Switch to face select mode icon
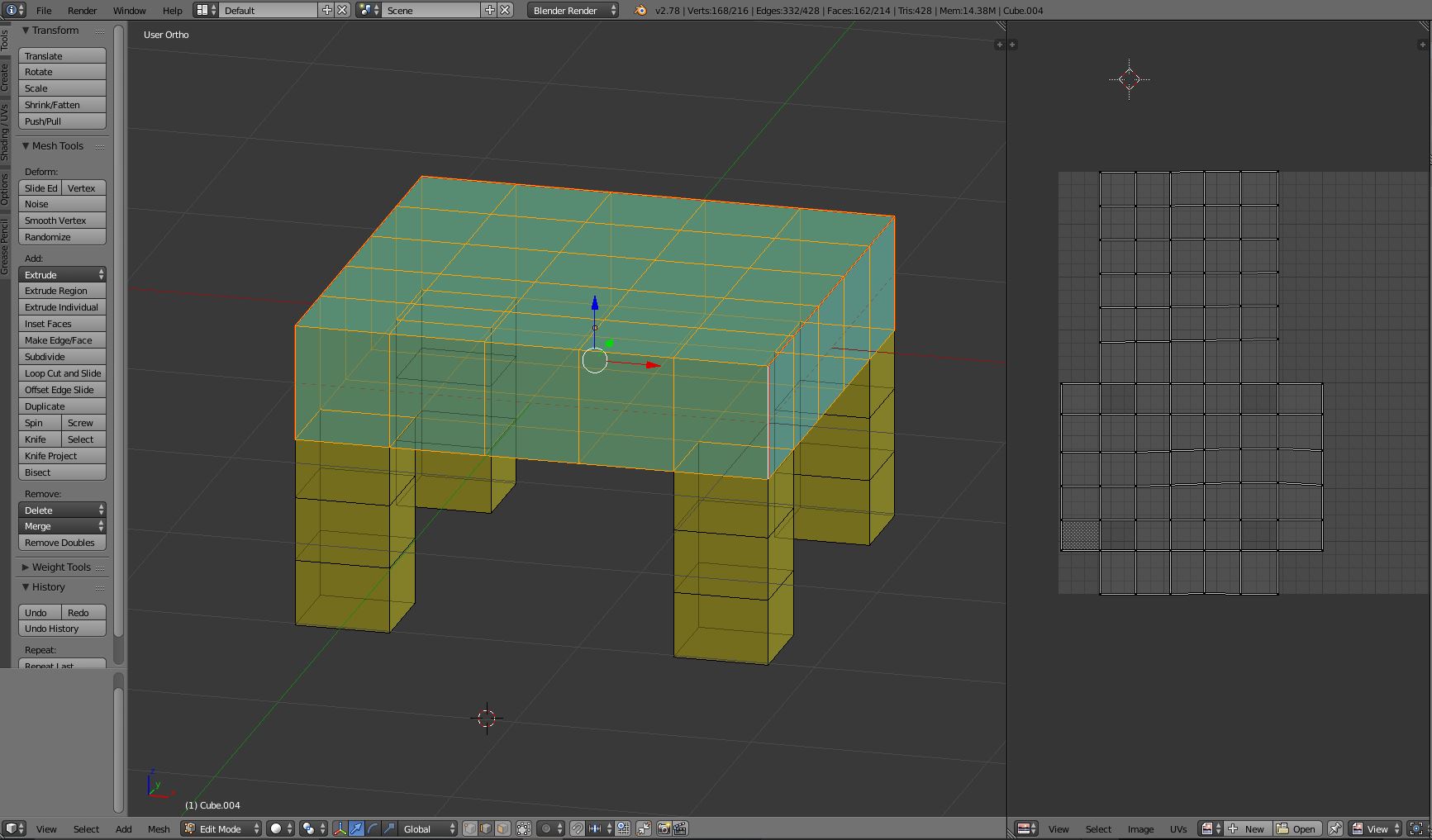Viewport: 1432px width, 840px height. tap(502, 828)
